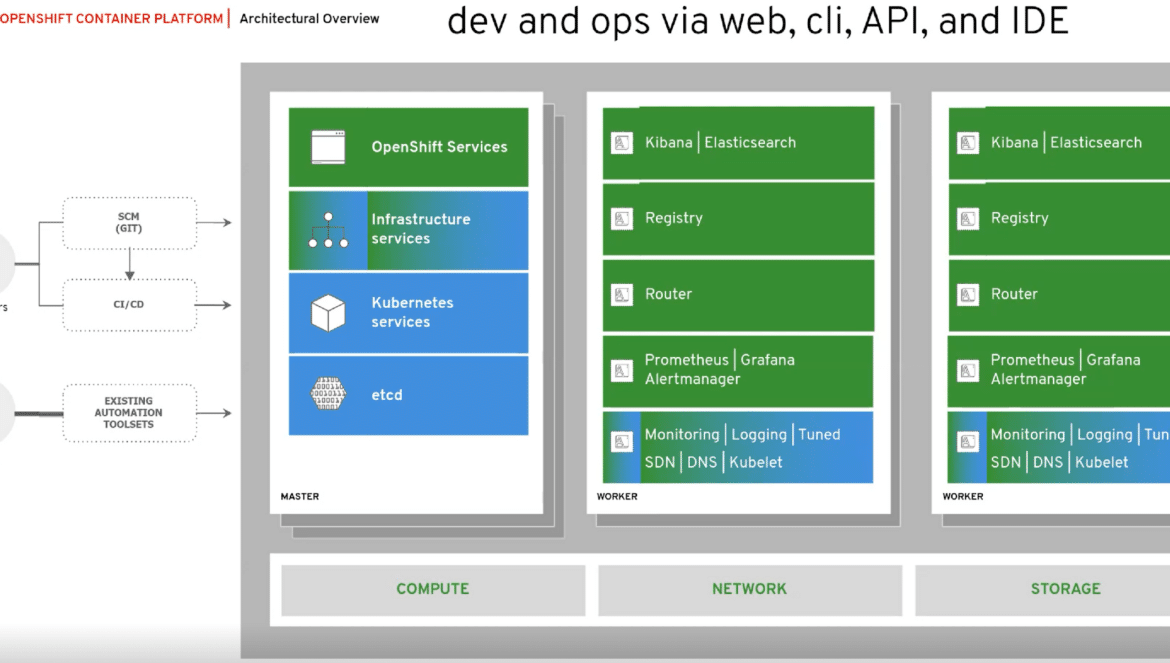Click "Kibana" in the right worker panel
1170x663 pixels.
point(1014,142)
